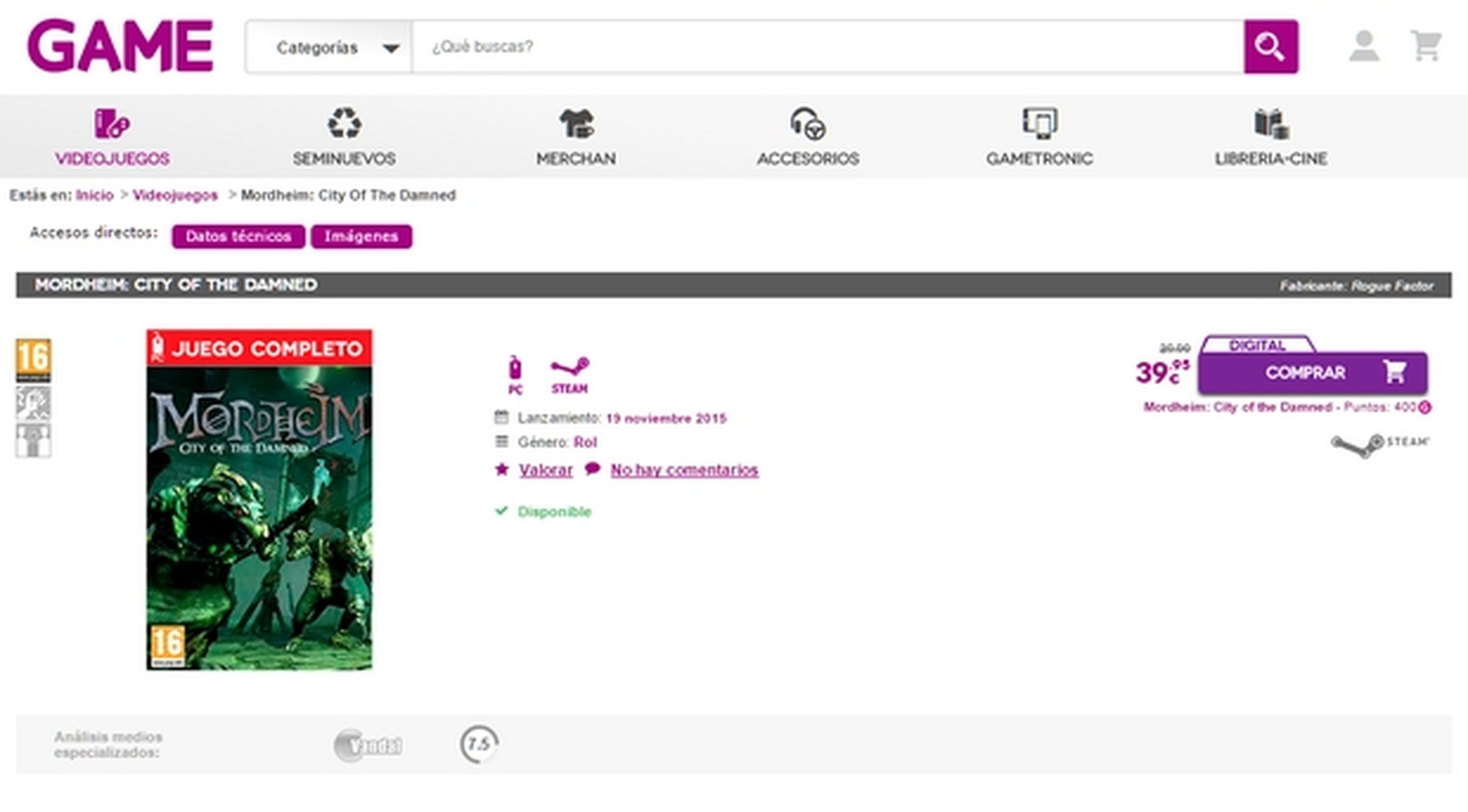Click the PC platform icon
The image size is (1468, 812).
[x=515, y=374]
